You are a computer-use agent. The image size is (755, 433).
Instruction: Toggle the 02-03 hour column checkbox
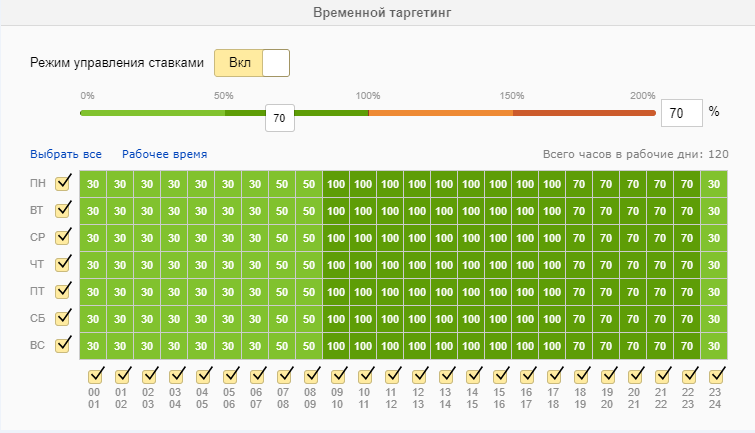coord(149,375)
